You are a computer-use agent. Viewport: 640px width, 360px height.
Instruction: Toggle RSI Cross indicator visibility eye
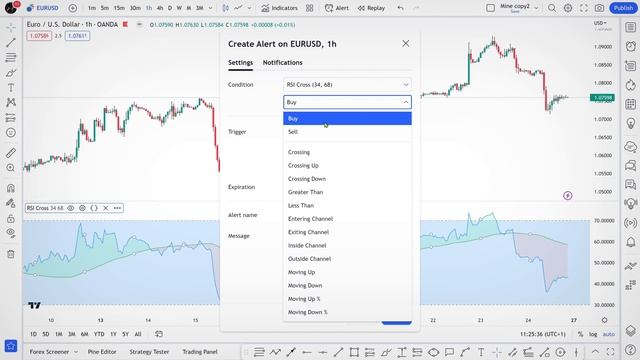(71, 208)
